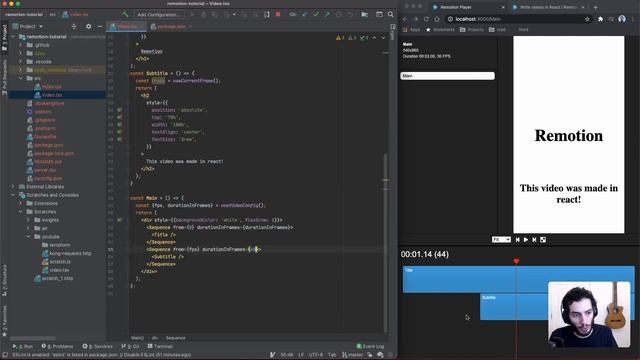Click the build hammer icon in IDE toolbar

[x=125, y=14]
